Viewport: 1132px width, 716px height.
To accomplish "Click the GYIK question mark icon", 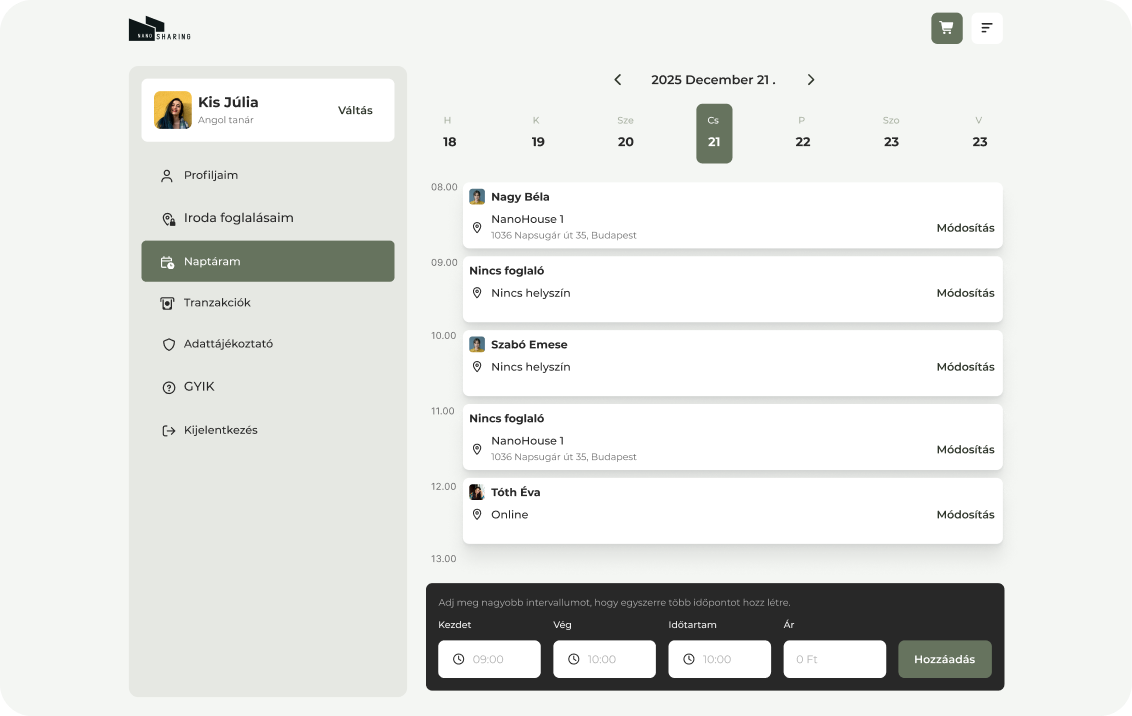I will [169, 388].
